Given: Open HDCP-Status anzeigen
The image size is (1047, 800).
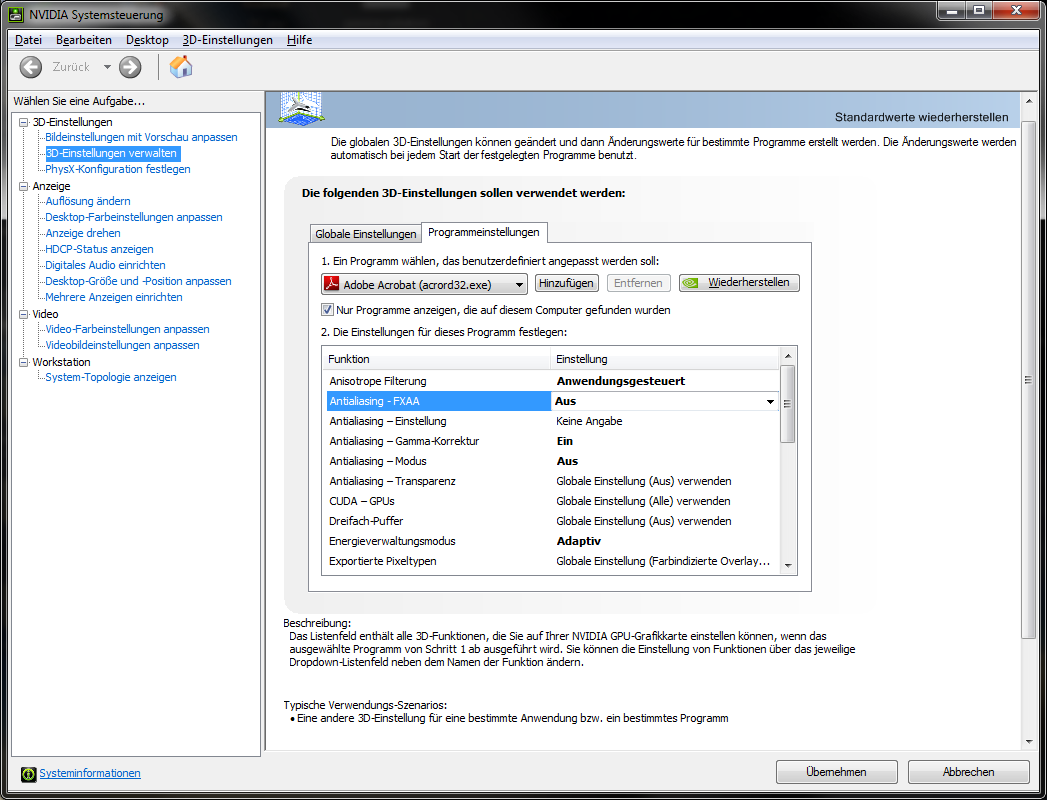Looking at the screenshot, I should [99, 249].
